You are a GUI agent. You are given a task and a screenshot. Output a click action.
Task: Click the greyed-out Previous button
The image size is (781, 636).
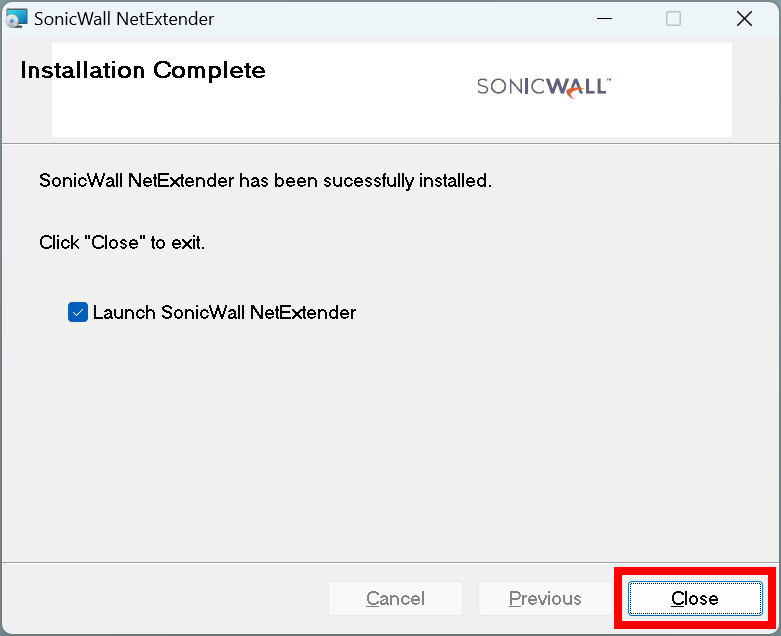pyautogui.click(x=545, y=598)
